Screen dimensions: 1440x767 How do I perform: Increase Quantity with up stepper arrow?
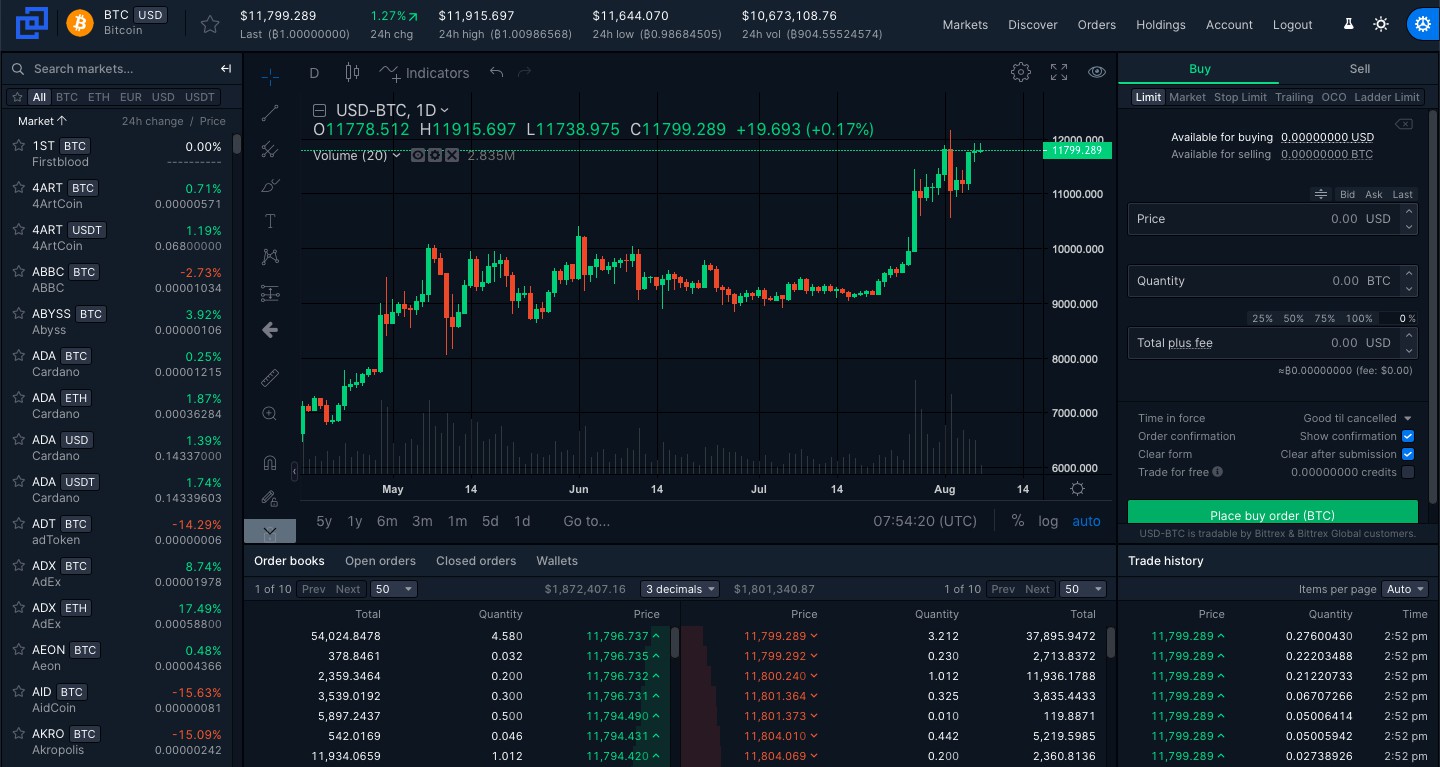pos(1409,273)
